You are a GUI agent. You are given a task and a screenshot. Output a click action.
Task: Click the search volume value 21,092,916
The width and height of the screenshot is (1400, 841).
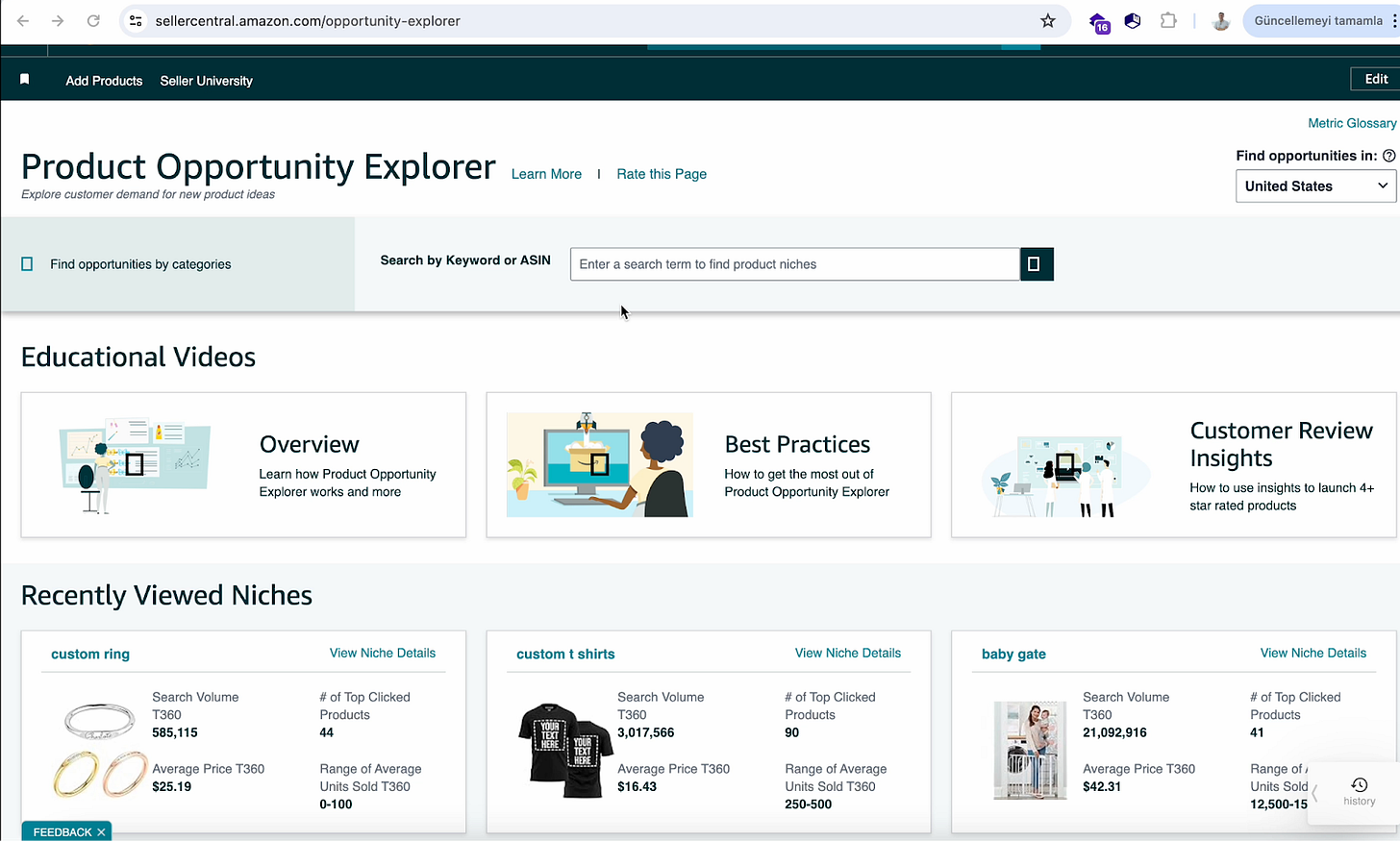(1114, 732)
